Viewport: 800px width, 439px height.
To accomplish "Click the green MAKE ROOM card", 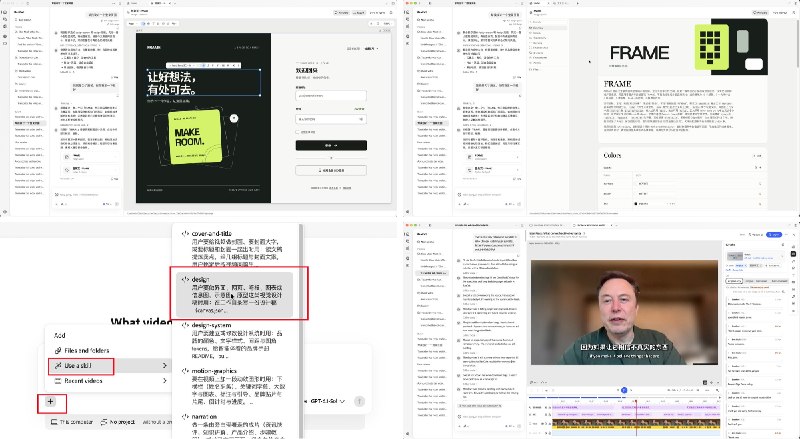I will [195, 137].
